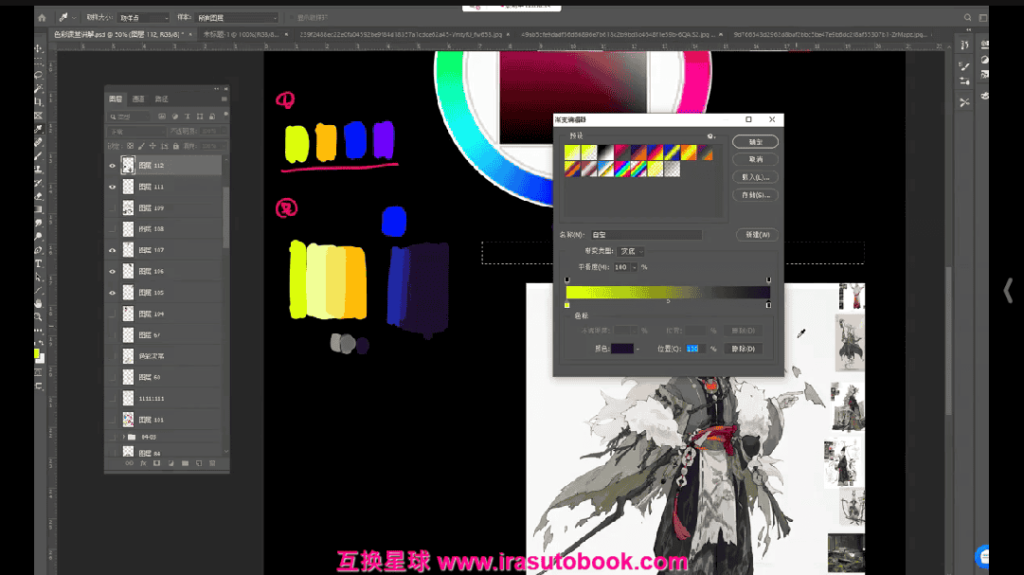
Task: Click the active 删除(D) delete stop button
Action: pyautogui.click(x=743, y=349)
